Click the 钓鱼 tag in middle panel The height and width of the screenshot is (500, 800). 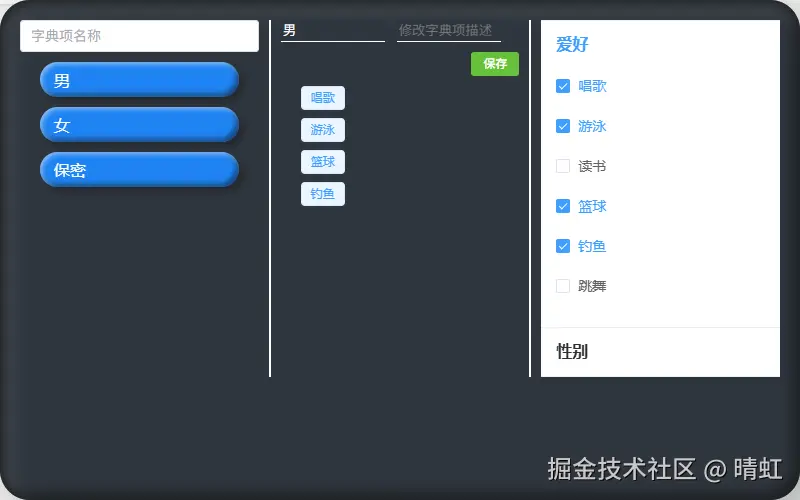pyautogui.click(x=323, y=194)
